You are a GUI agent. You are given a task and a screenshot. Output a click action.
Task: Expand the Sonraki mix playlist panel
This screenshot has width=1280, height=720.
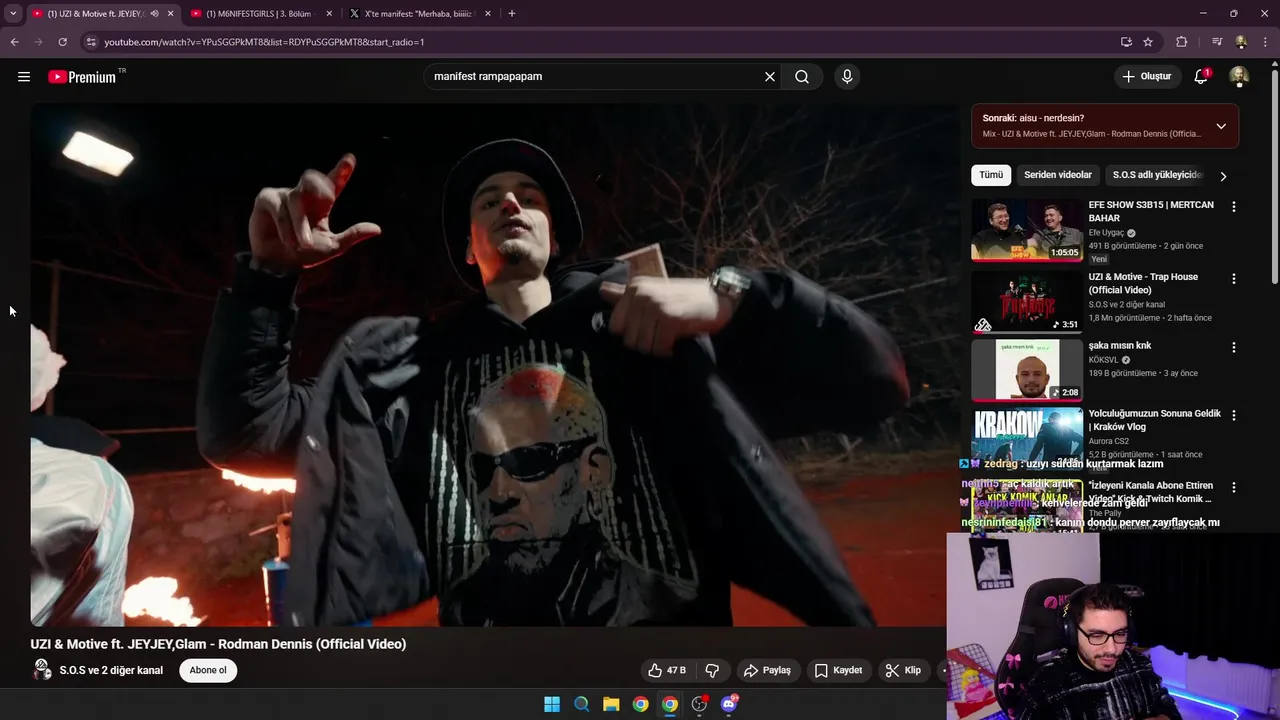[1221, 126]
